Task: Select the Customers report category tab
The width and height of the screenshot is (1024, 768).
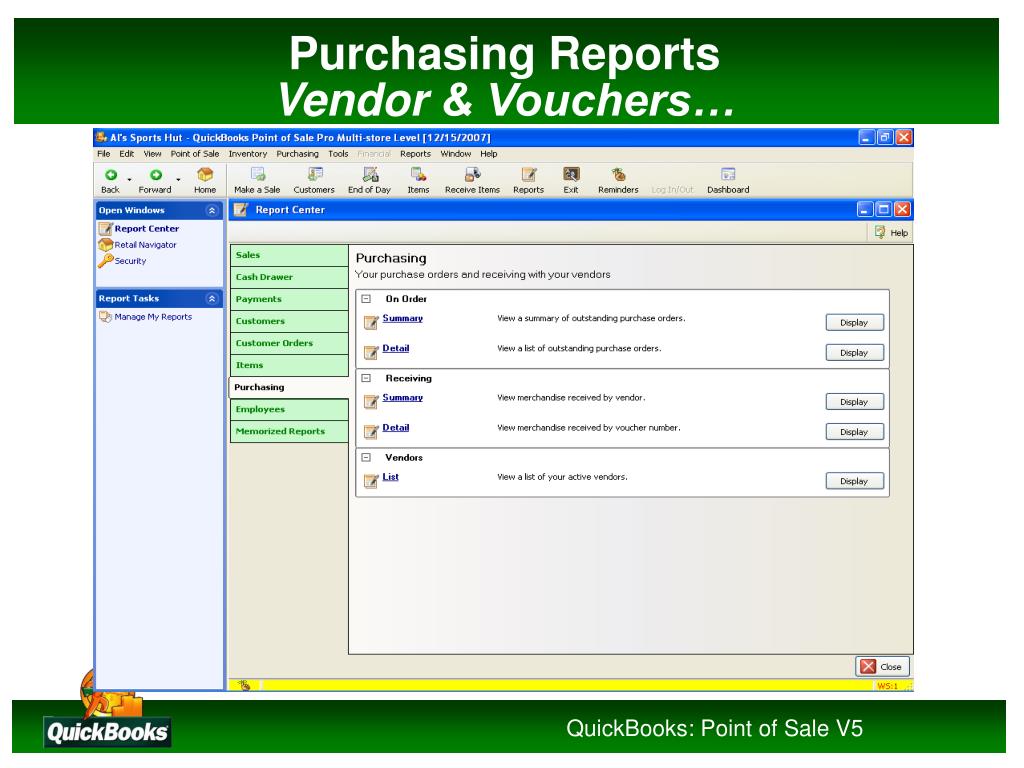Action: [289, 321]
